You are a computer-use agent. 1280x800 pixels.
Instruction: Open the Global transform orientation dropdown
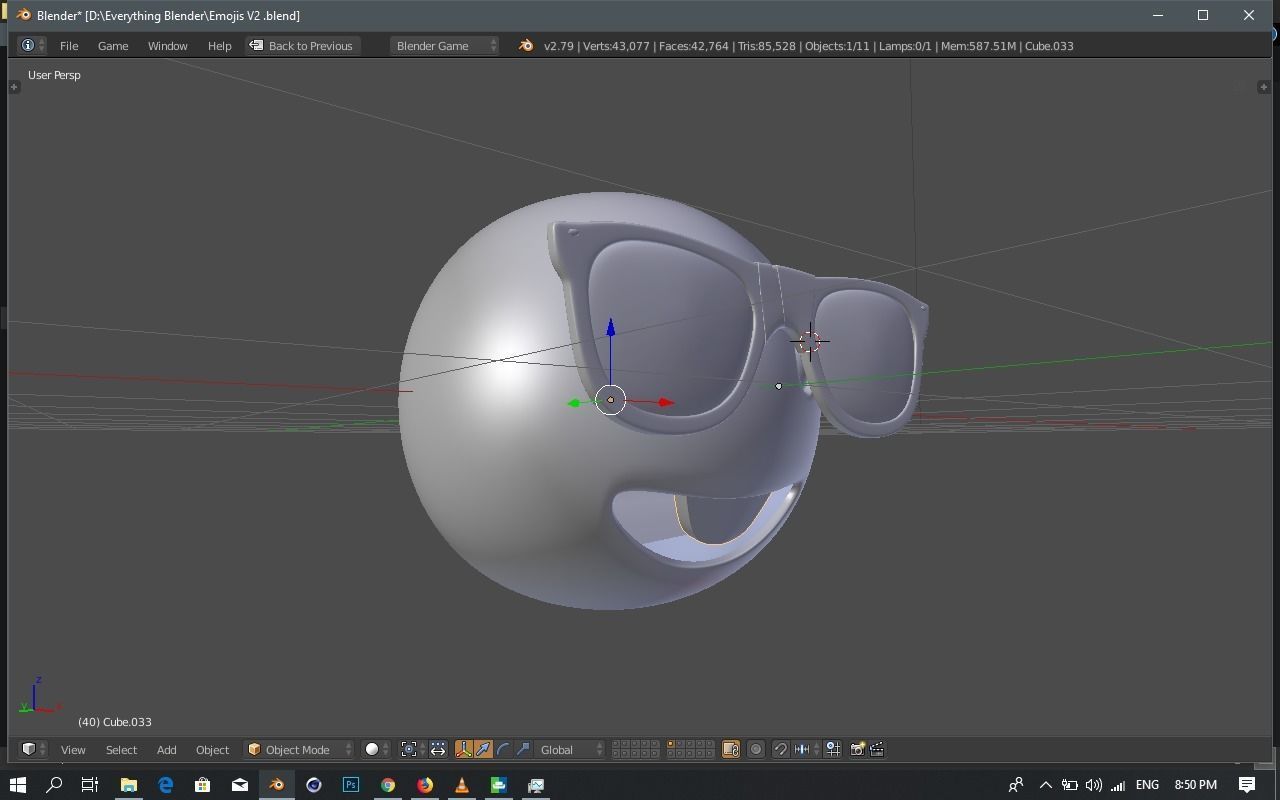pos(570,749)
